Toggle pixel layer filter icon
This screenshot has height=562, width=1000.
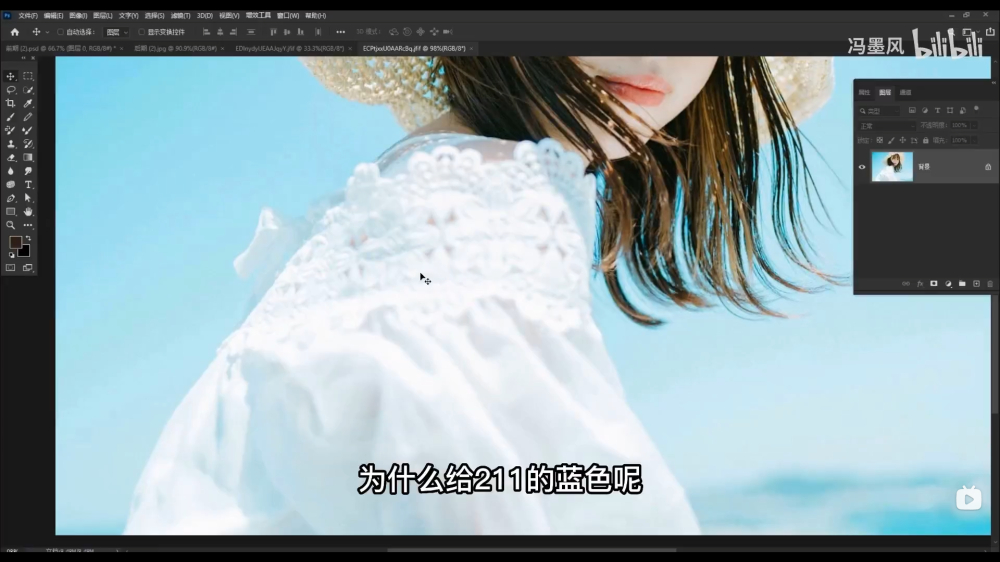[x=912, y=110]
